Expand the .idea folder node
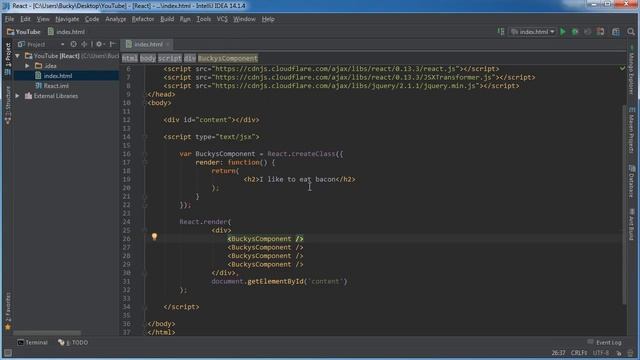 pyautogui.click(x=27, y=66)
